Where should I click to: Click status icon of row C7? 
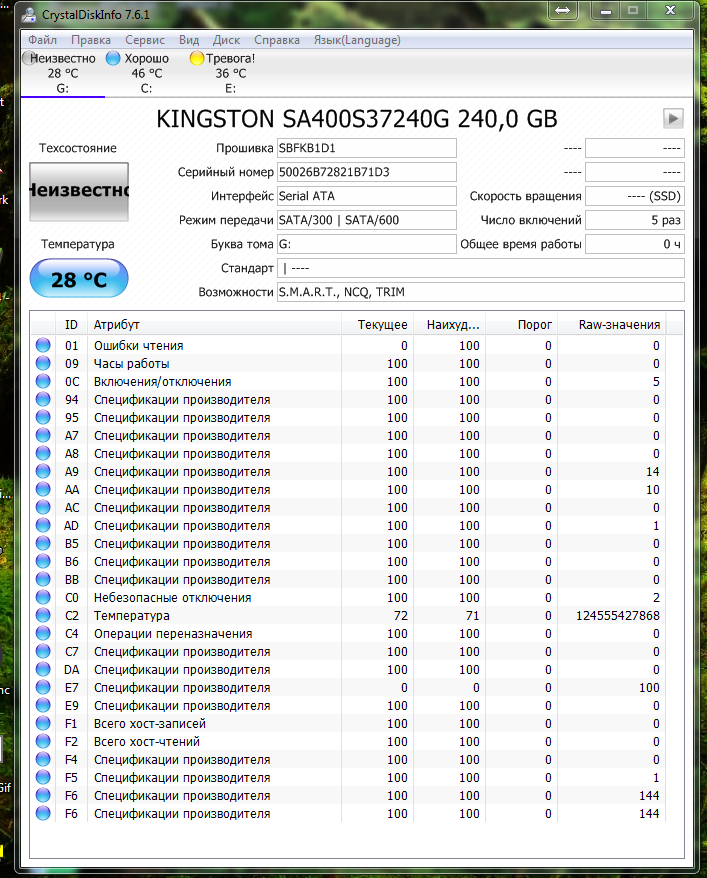point(43,651)
